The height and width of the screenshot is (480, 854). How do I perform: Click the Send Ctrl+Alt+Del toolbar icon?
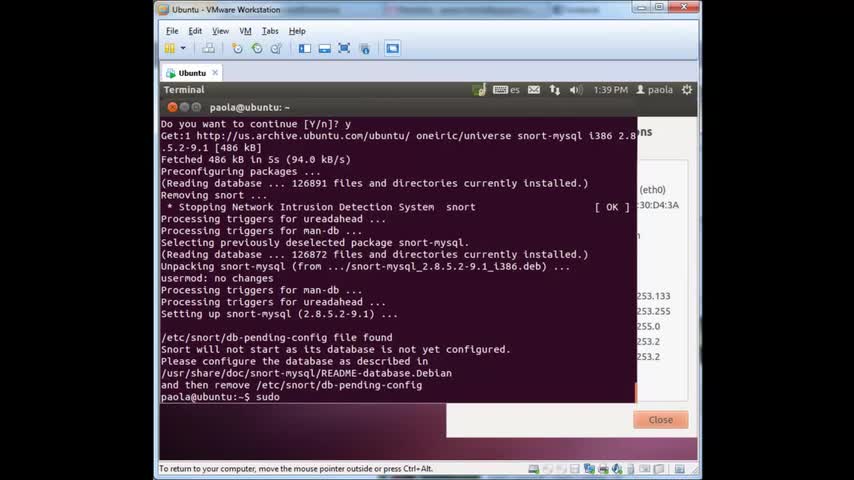click(x=208, y=48)
